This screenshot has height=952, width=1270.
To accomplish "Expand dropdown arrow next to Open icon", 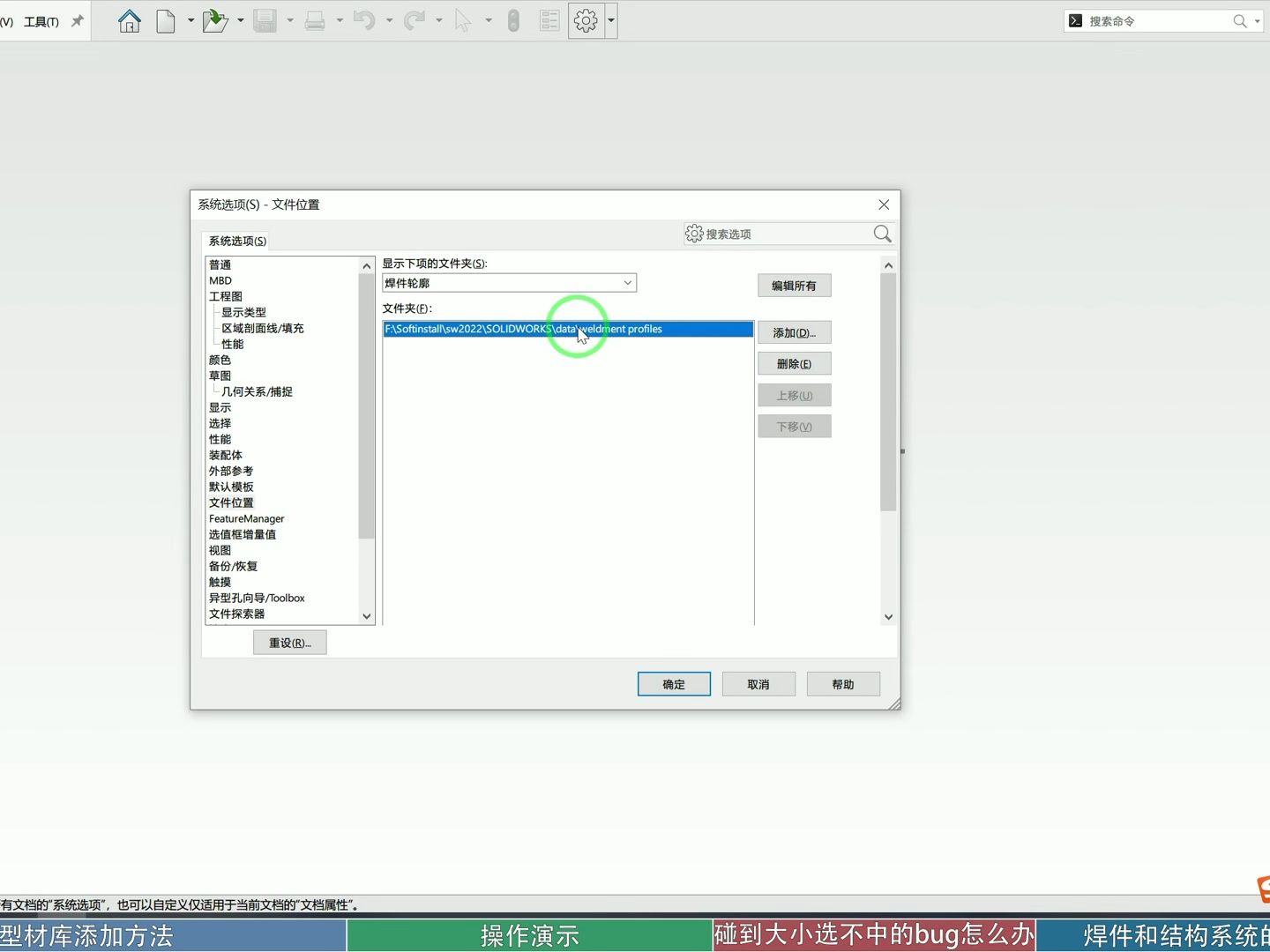I will tap(240, 20).
